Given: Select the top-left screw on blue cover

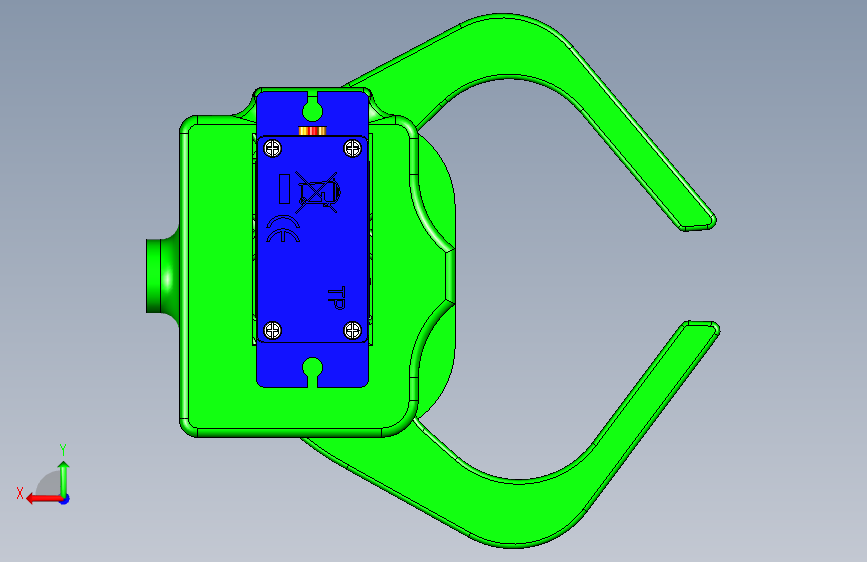Looking at the screenshot, I should pos(273,148).
